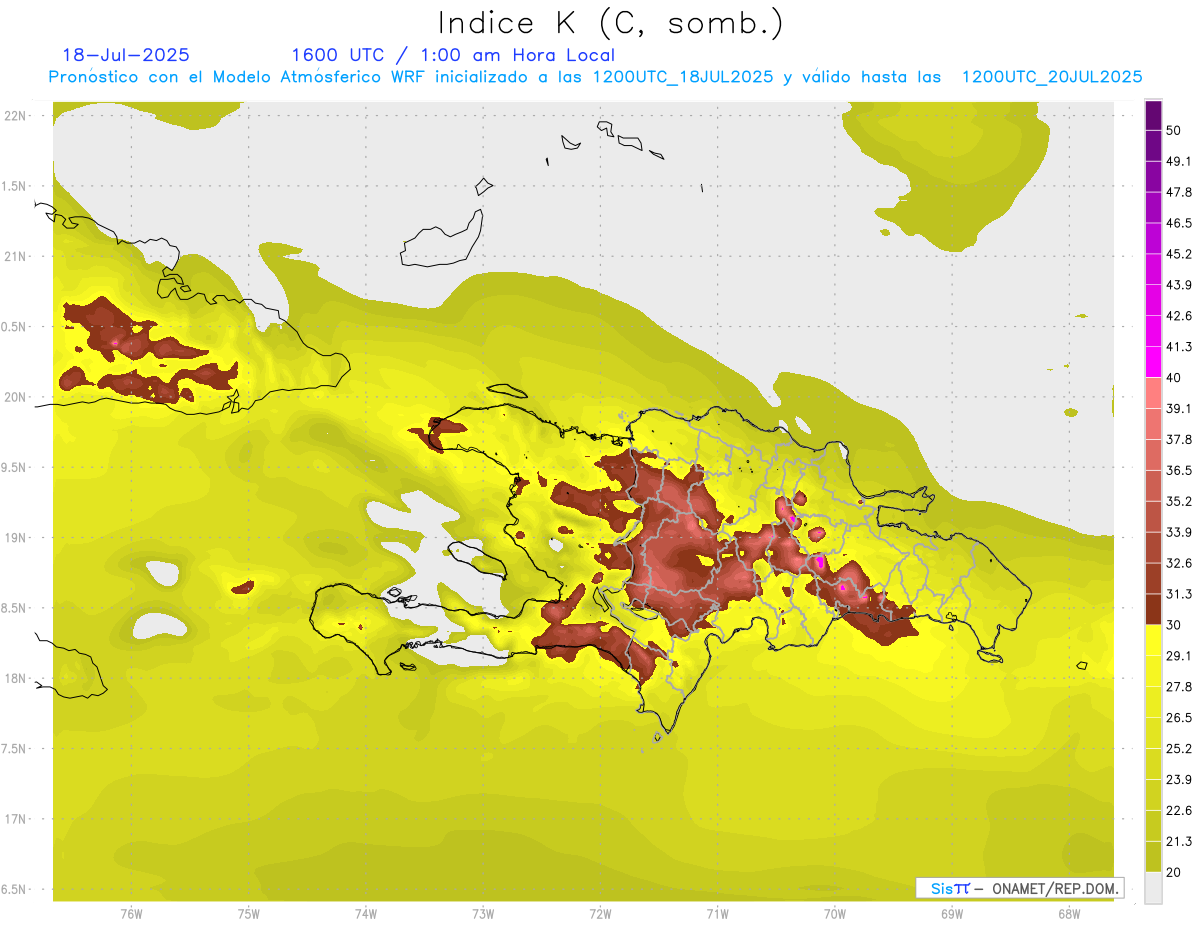Screen dimensions: 1200x927
Task: Click the "72W" longitude label
Action: coord(600,913)
